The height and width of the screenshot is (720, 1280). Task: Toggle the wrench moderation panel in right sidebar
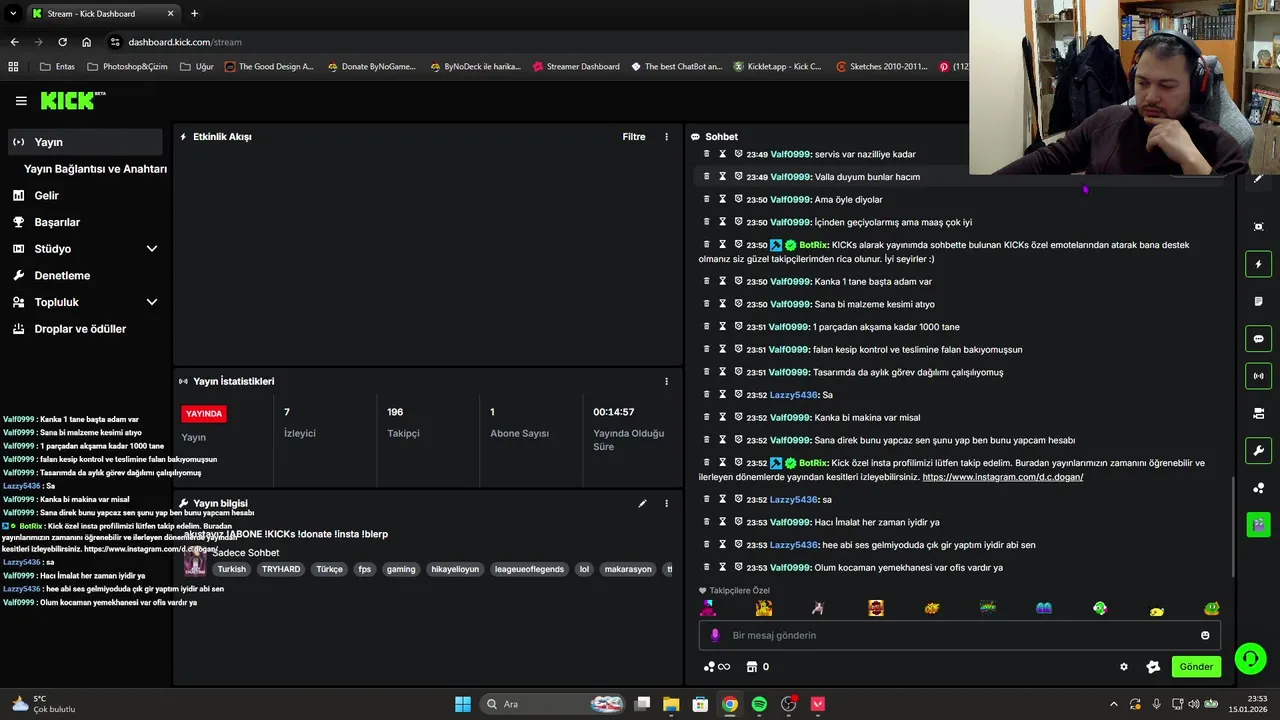(1258, 451)
